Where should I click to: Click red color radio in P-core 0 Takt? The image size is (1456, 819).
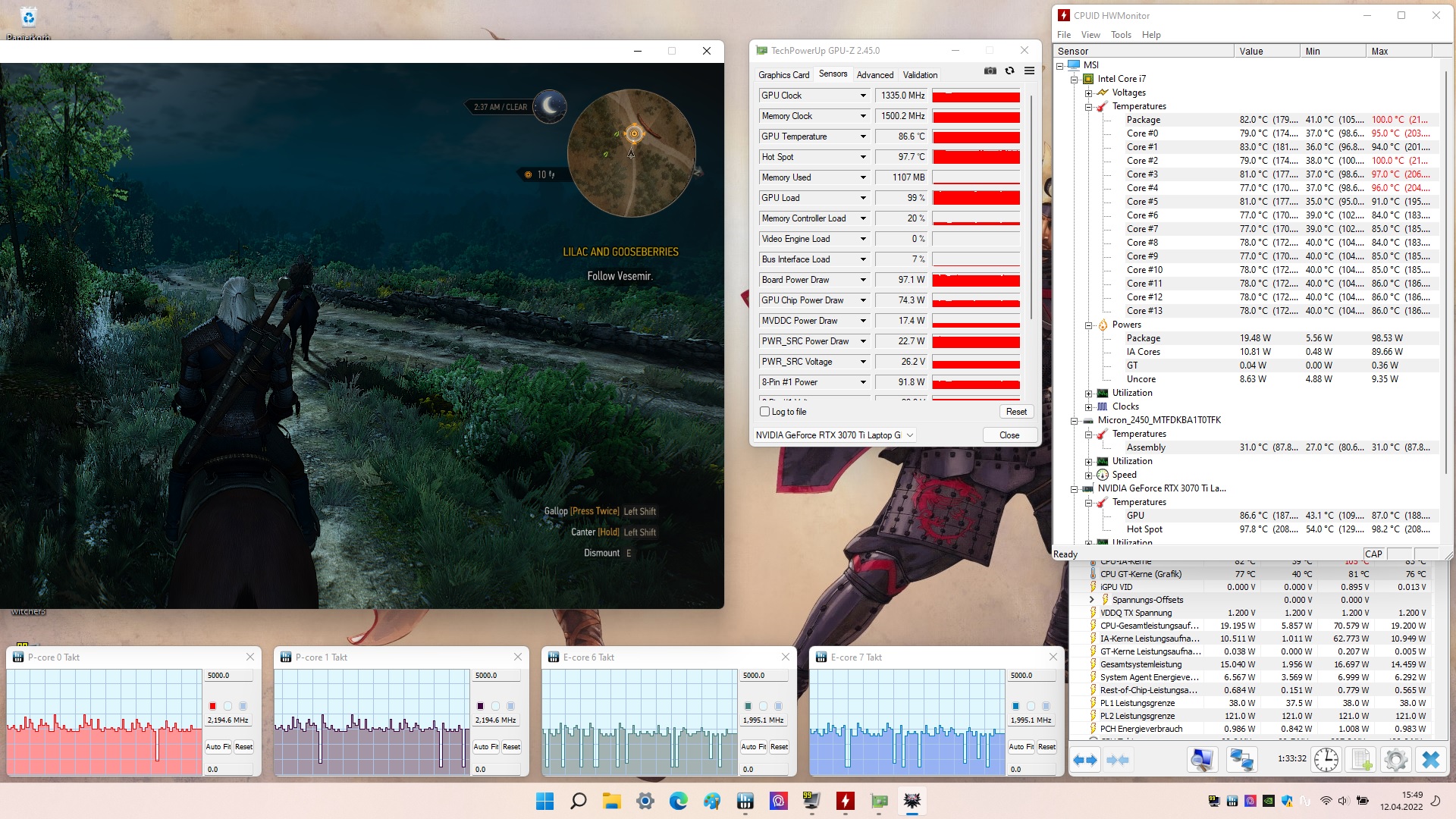point(212,706)
